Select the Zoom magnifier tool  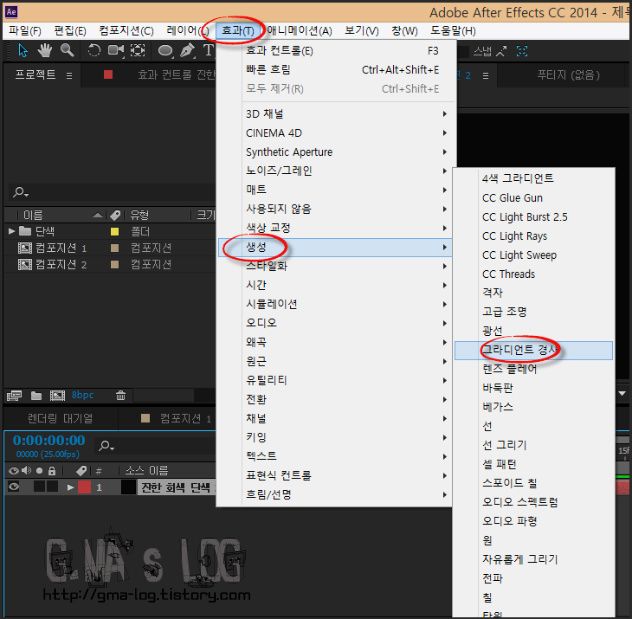coord(67,50)
